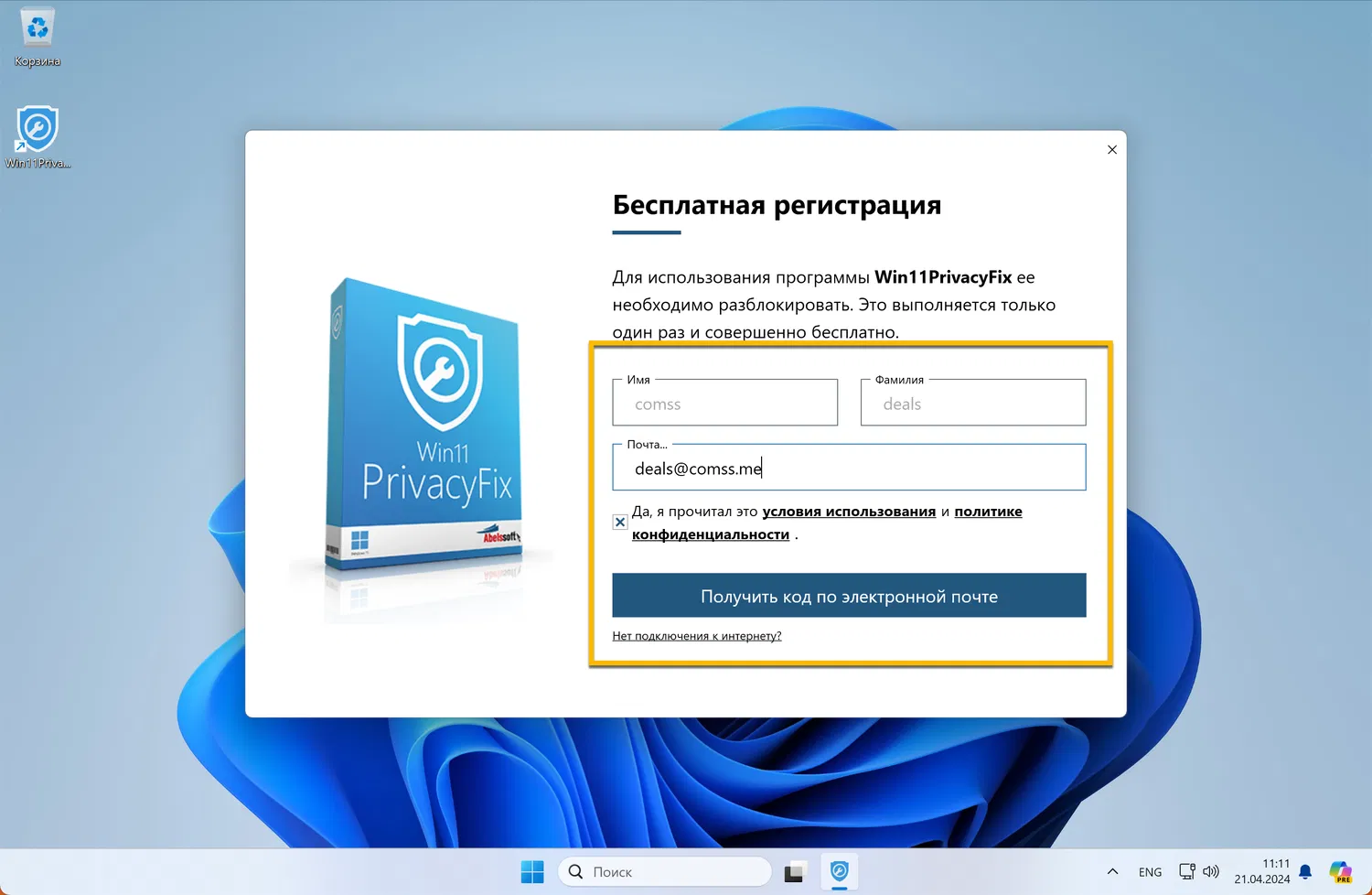Click the Поиск search box on taskbar

tap(664, 871)
